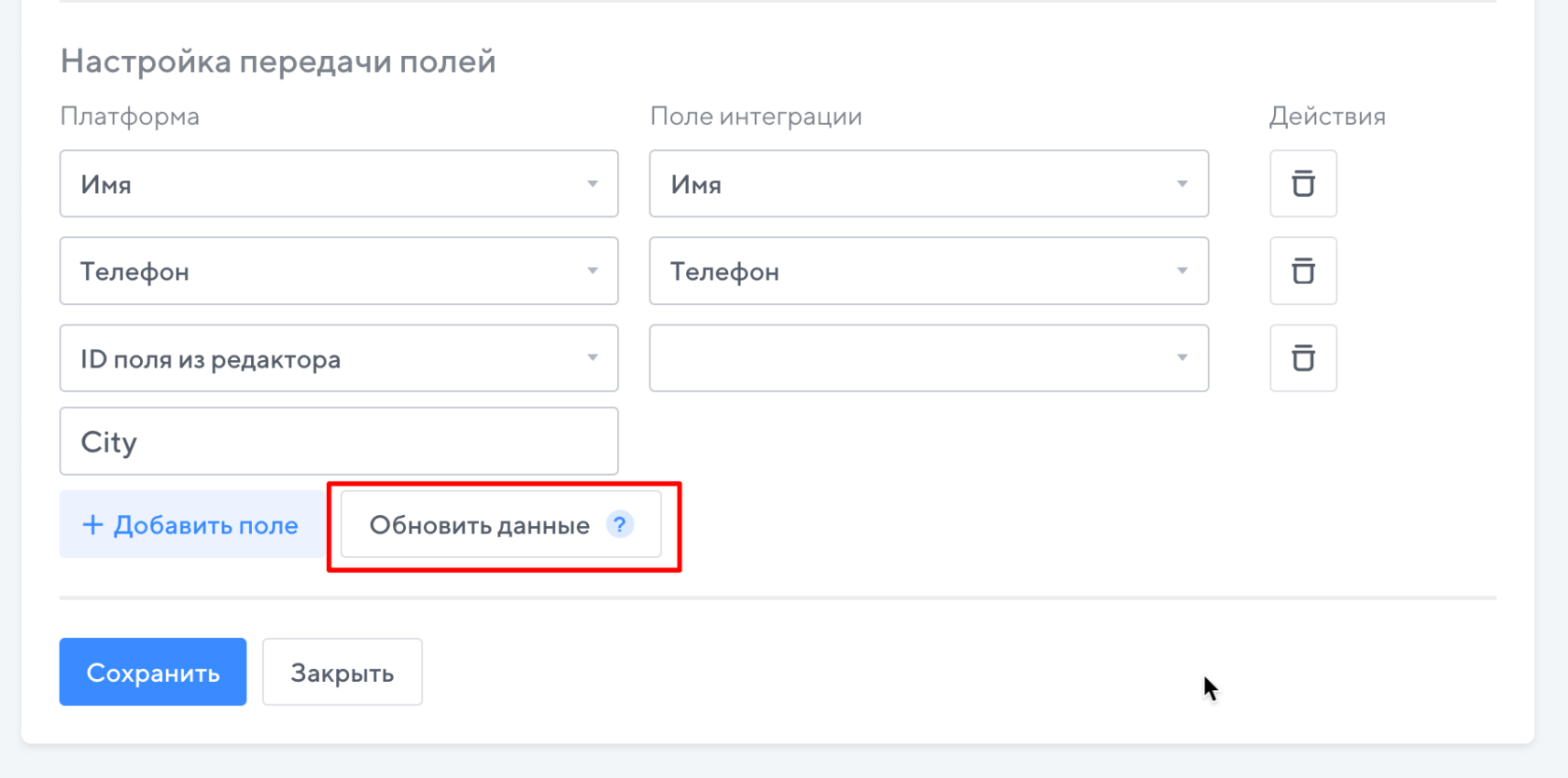Click the Действия column label
Viewport: 1568px width, 778px height.
1327,117
